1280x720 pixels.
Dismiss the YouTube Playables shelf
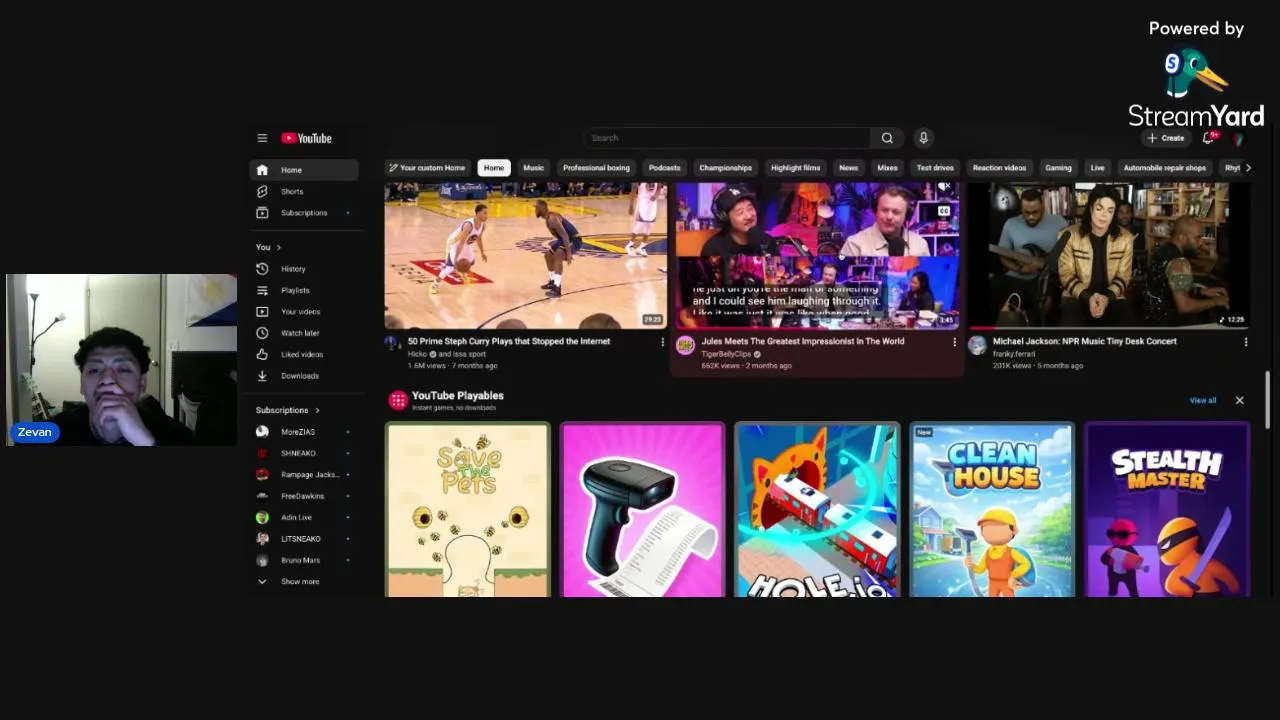pyautogui.click(x=1239, y=400)
